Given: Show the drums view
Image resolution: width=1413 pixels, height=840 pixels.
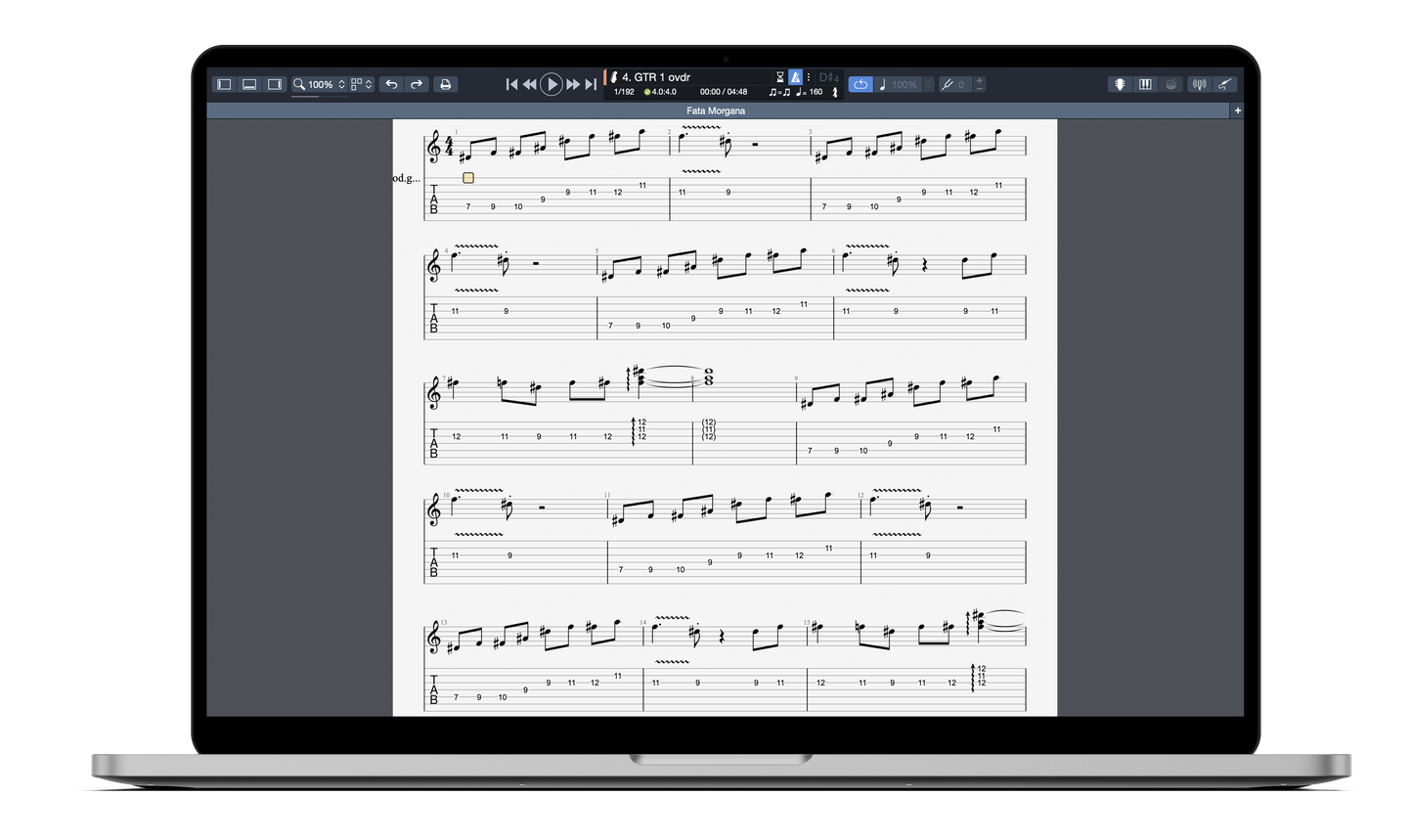Looking at the screenshot, I should tap(1170, 85).
